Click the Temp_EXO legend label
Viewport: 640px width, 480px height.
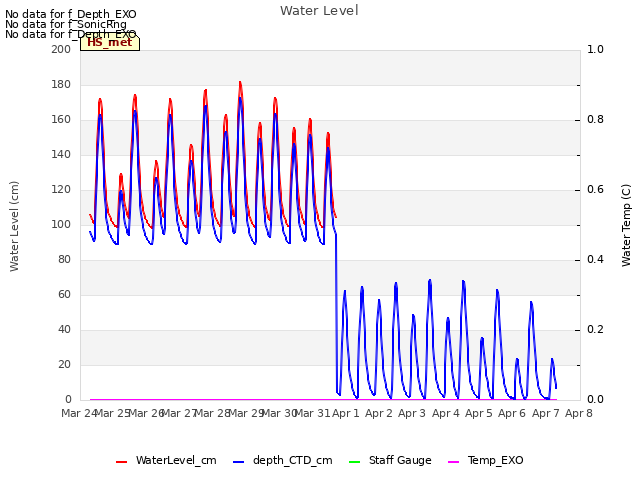(496, 460)
